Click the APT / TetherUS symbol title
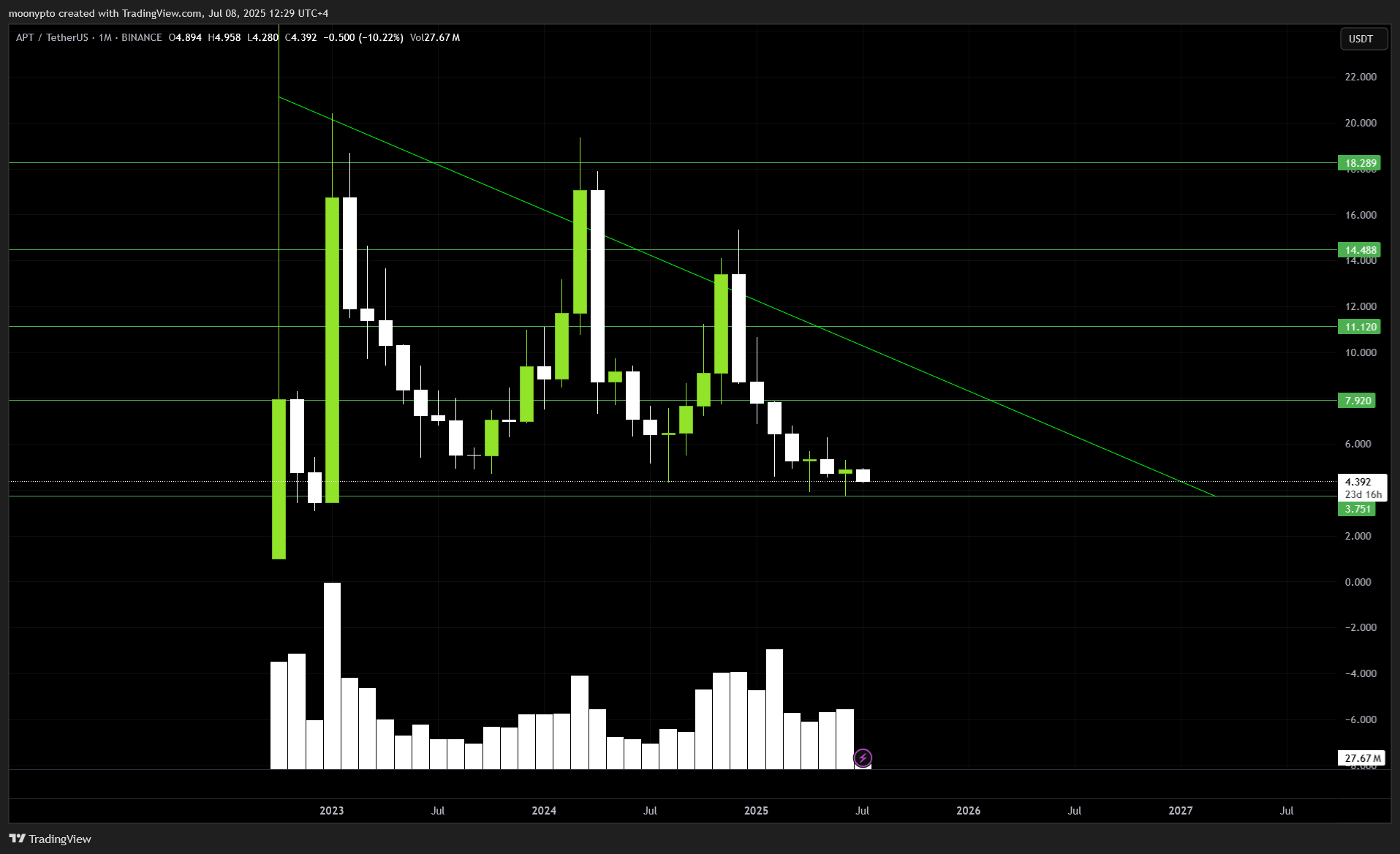This screenshot has width=1400, height=854. pyautogui.click(x=52, y=37)
